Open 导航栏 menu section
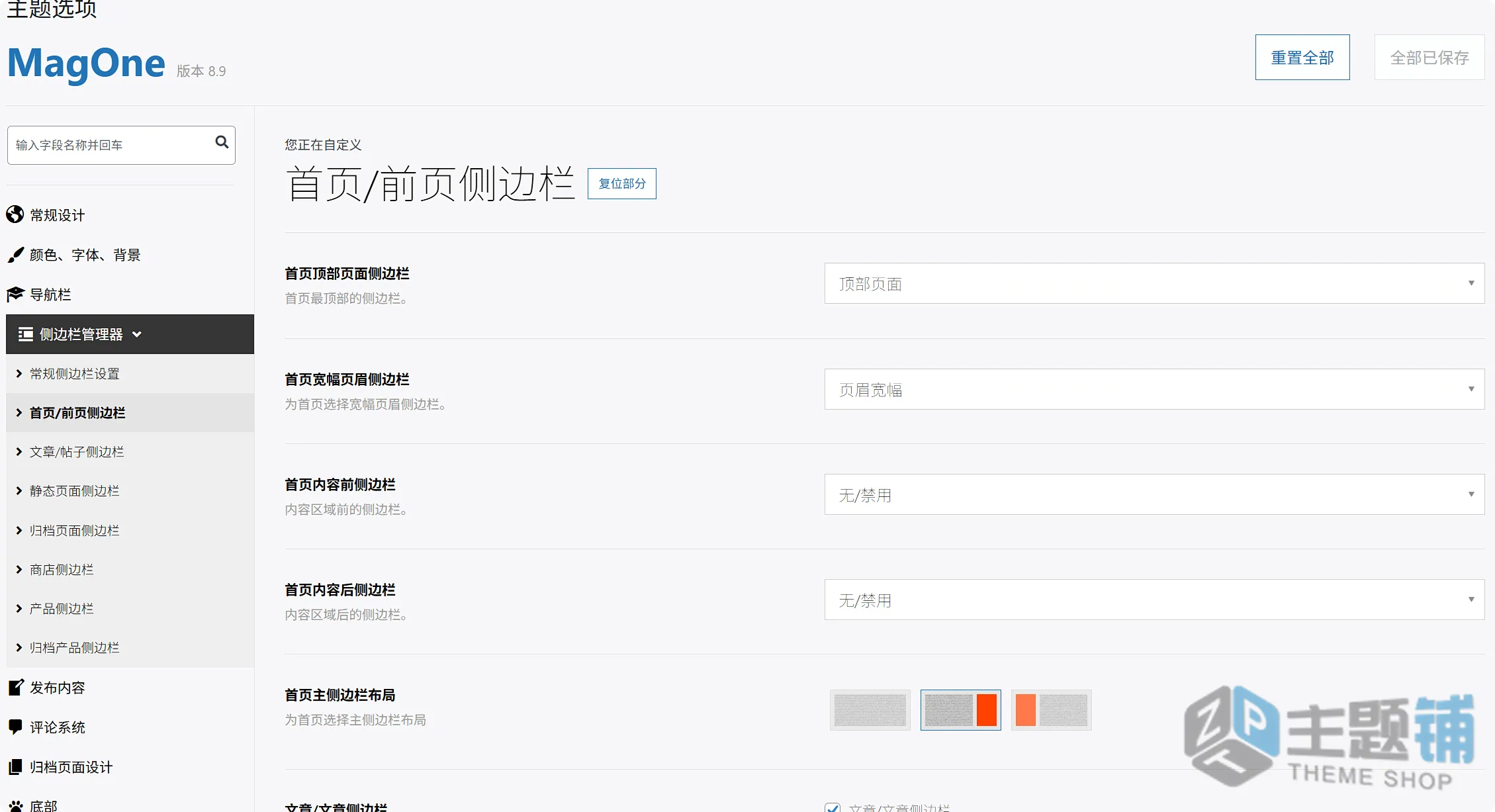1495x812 pixels. click(50, 294)
